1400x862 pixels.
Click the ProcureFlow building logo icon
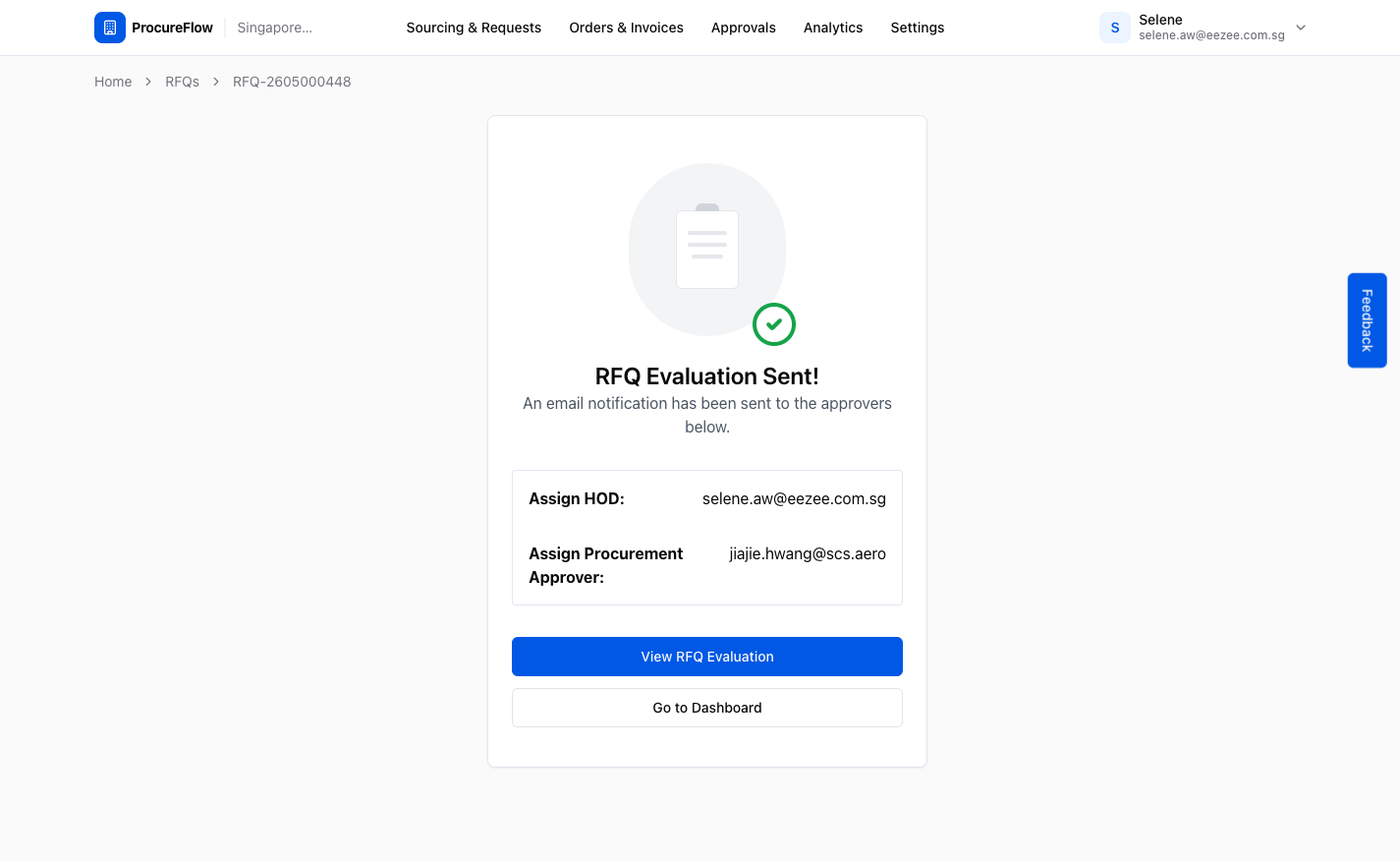pos(110,28)
